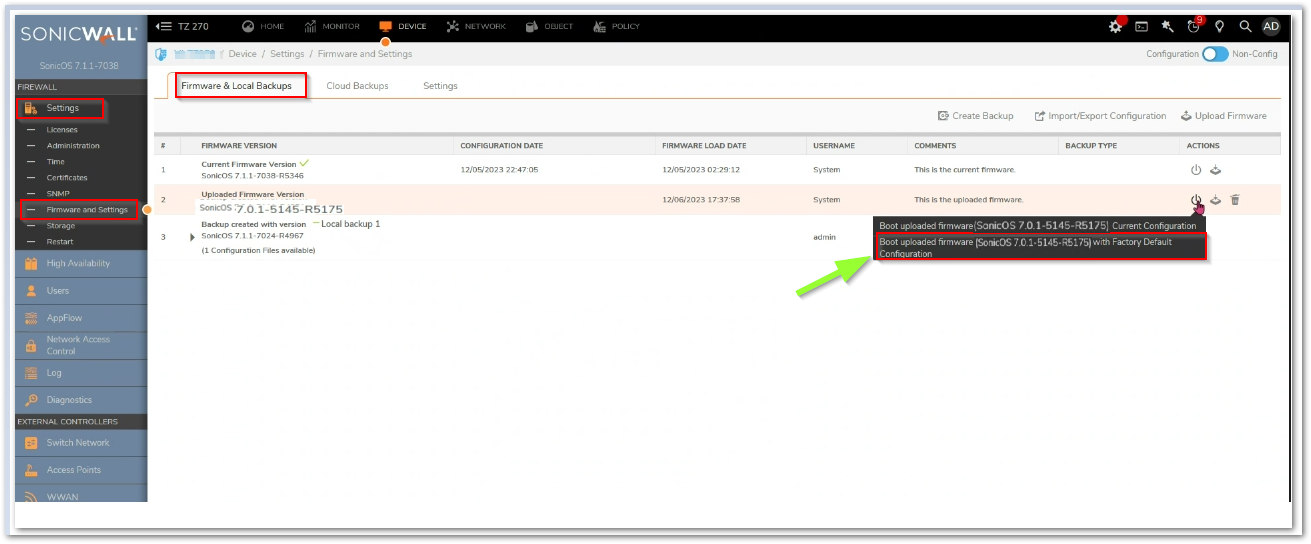1311x544 pixels.
Task: Expand Network Access Control in sidebar
Action: (x=78, y=345)
